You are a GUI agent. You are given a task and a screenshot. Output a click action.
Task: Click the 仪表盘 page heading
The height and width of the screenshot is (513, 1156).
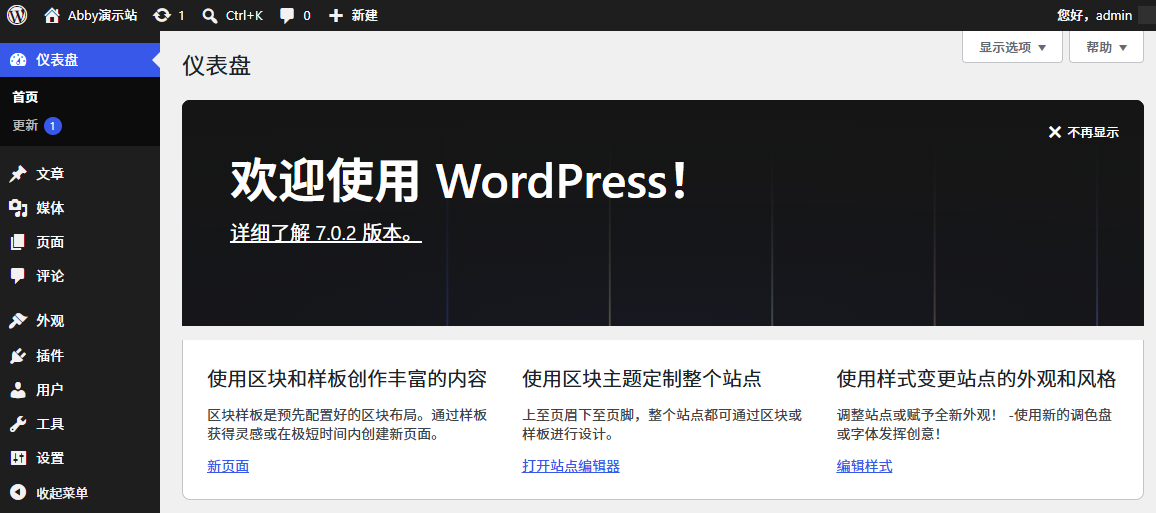(217, 66)
